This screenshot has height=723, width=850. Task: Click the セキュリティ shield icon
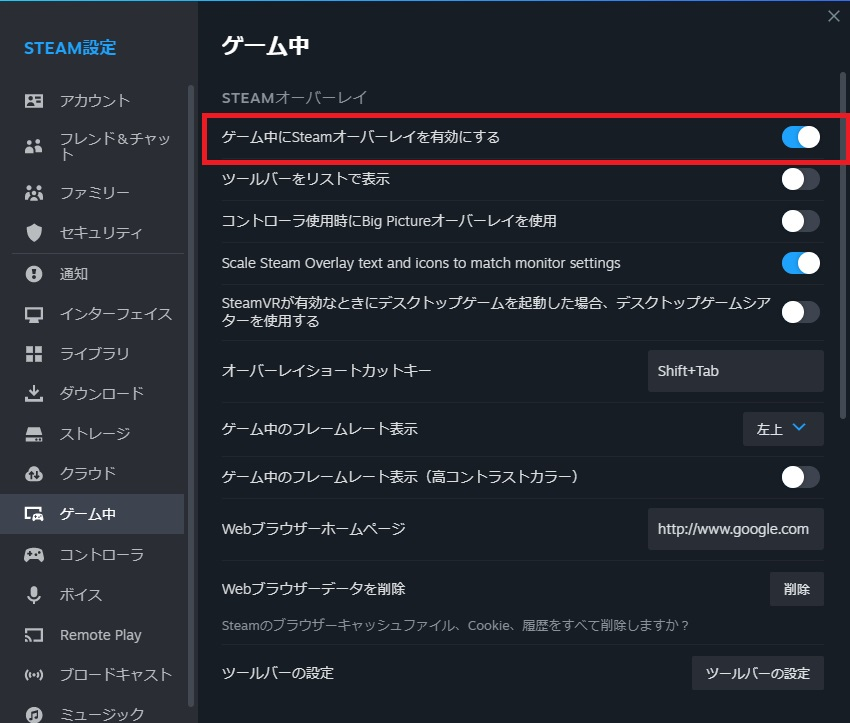click(34, 233)
